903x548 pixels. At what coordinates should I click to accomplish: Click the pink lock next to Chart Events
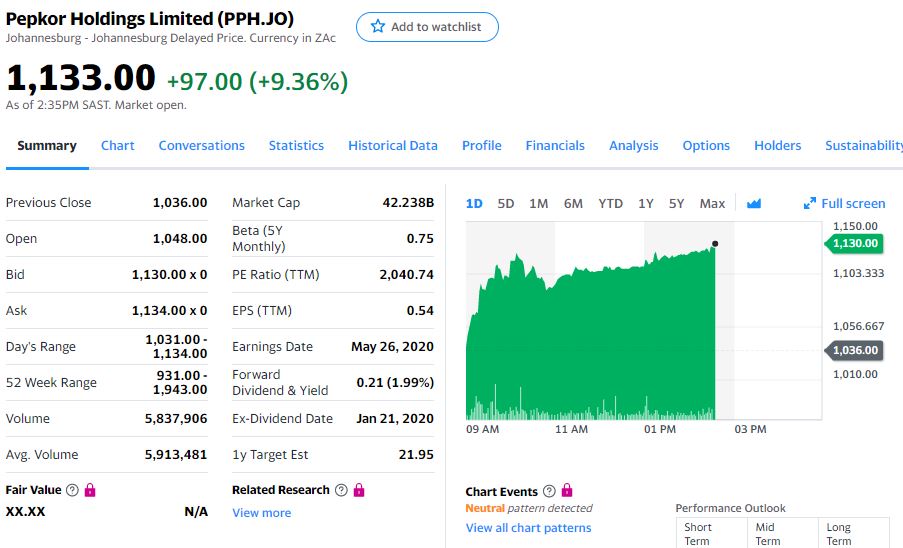pos(567,491)
